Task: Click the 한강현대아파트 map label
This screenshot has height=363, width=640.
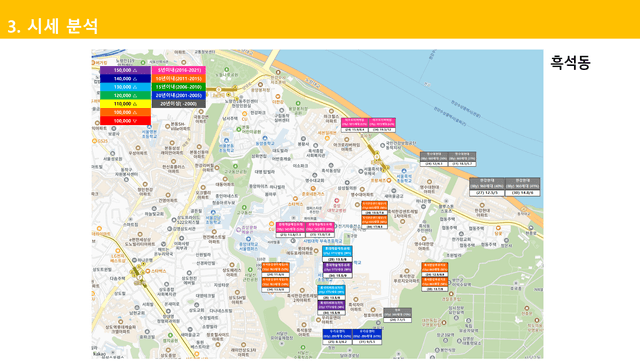Action: click(x=482, y=212)
